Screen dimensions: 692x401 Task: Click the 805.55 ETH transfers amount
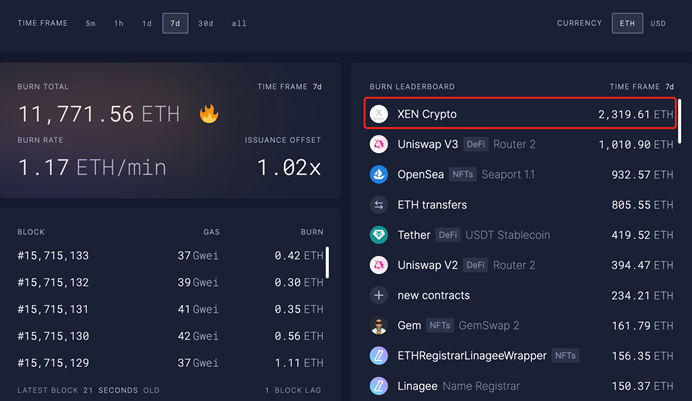tap(643, 205)
